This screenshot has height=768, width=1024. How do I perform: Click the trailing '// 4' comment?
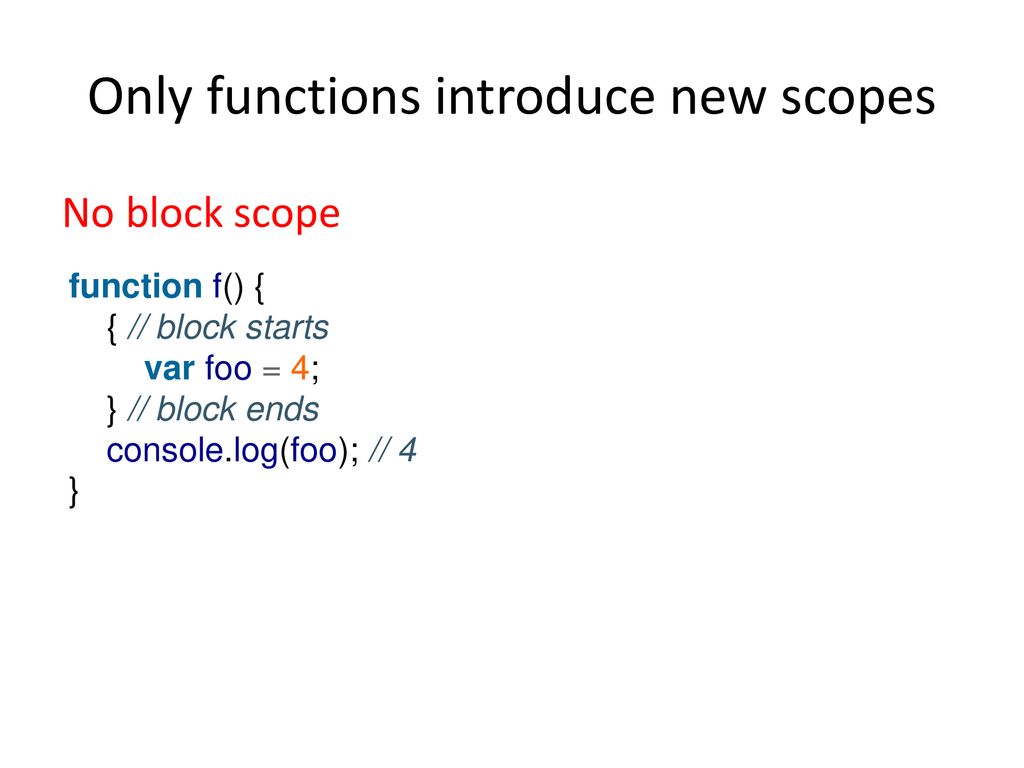point(392,451)
